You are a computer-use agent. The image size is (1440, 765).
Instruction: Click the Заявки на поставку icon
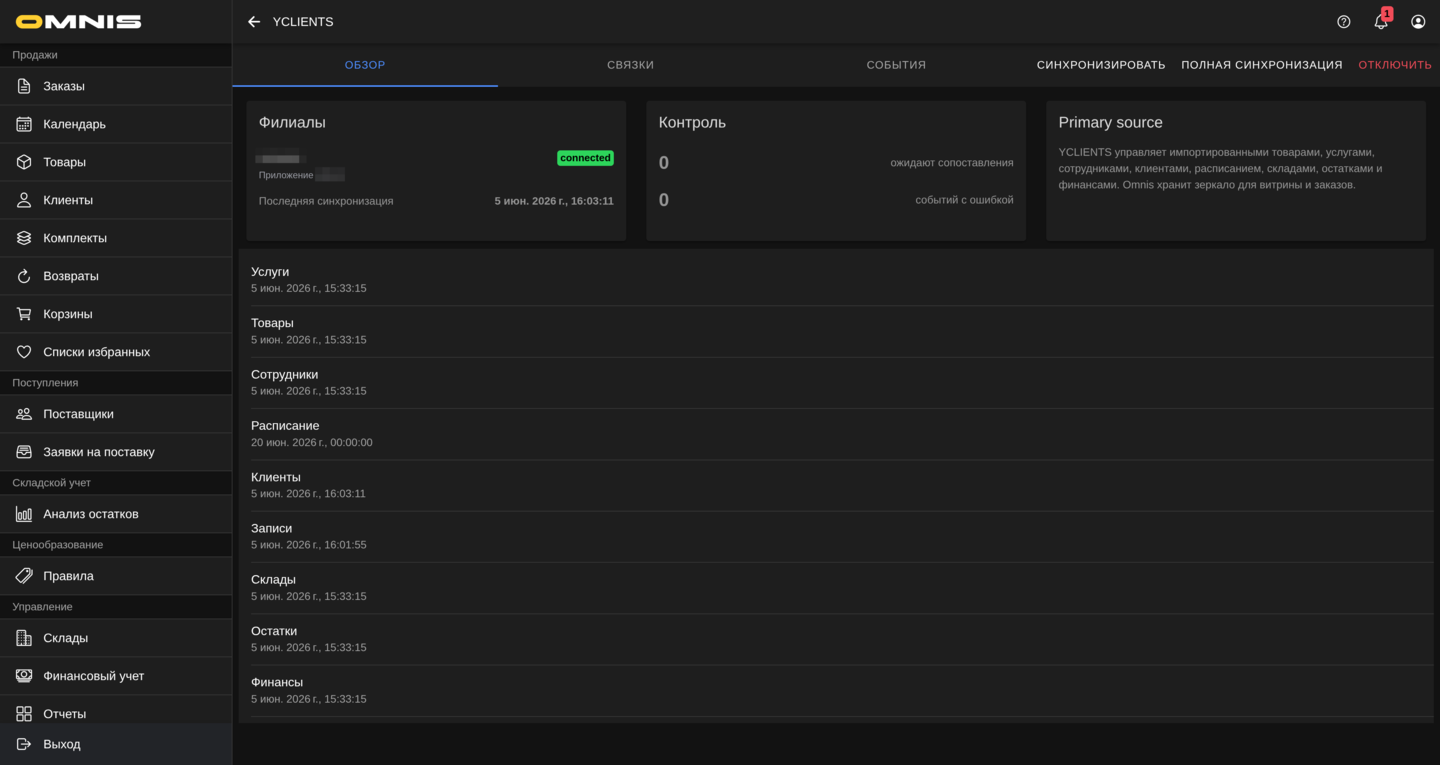tap(24, 452)
